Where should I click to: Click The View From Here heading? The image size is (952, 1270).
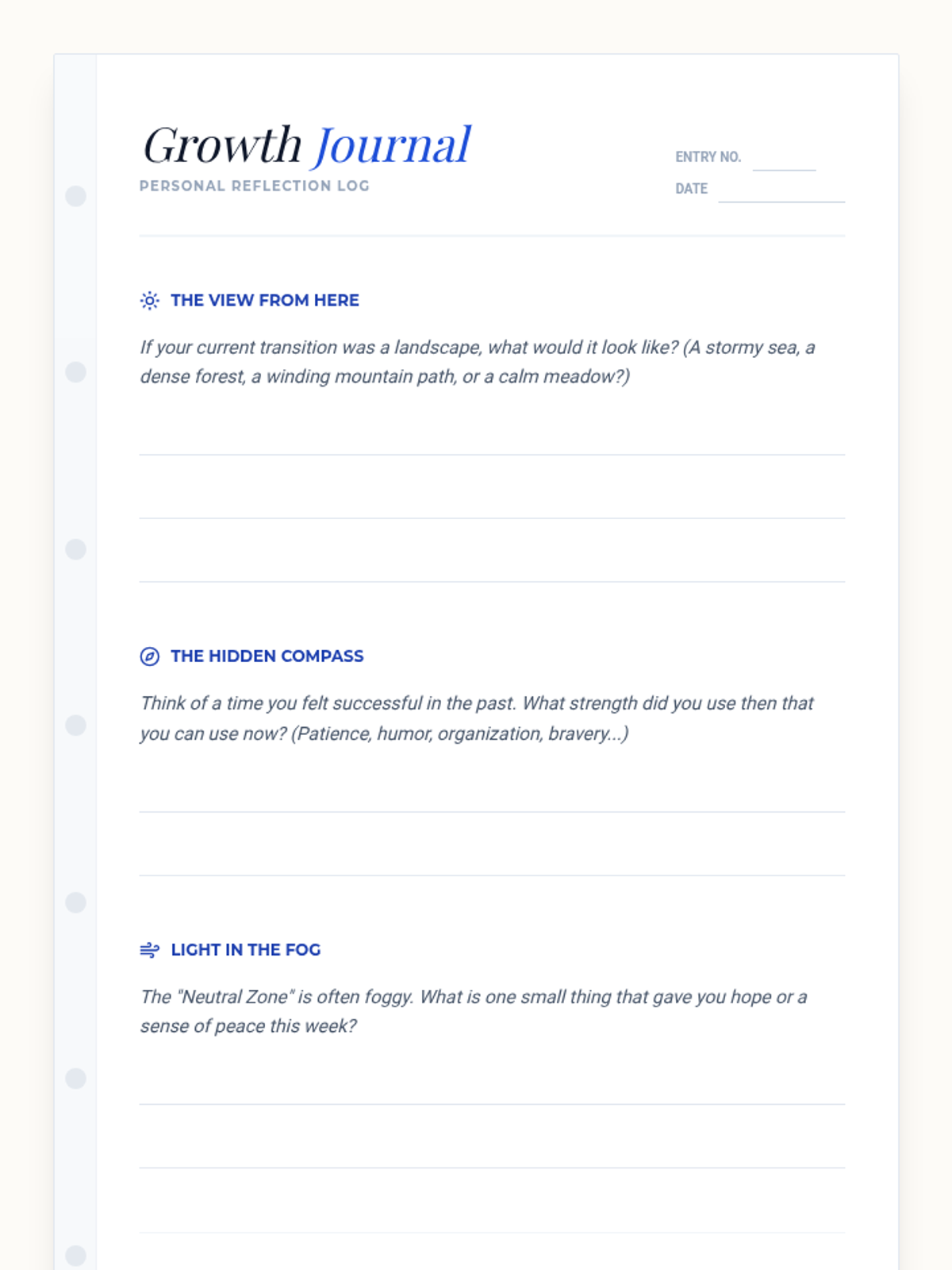click(265, 301)
